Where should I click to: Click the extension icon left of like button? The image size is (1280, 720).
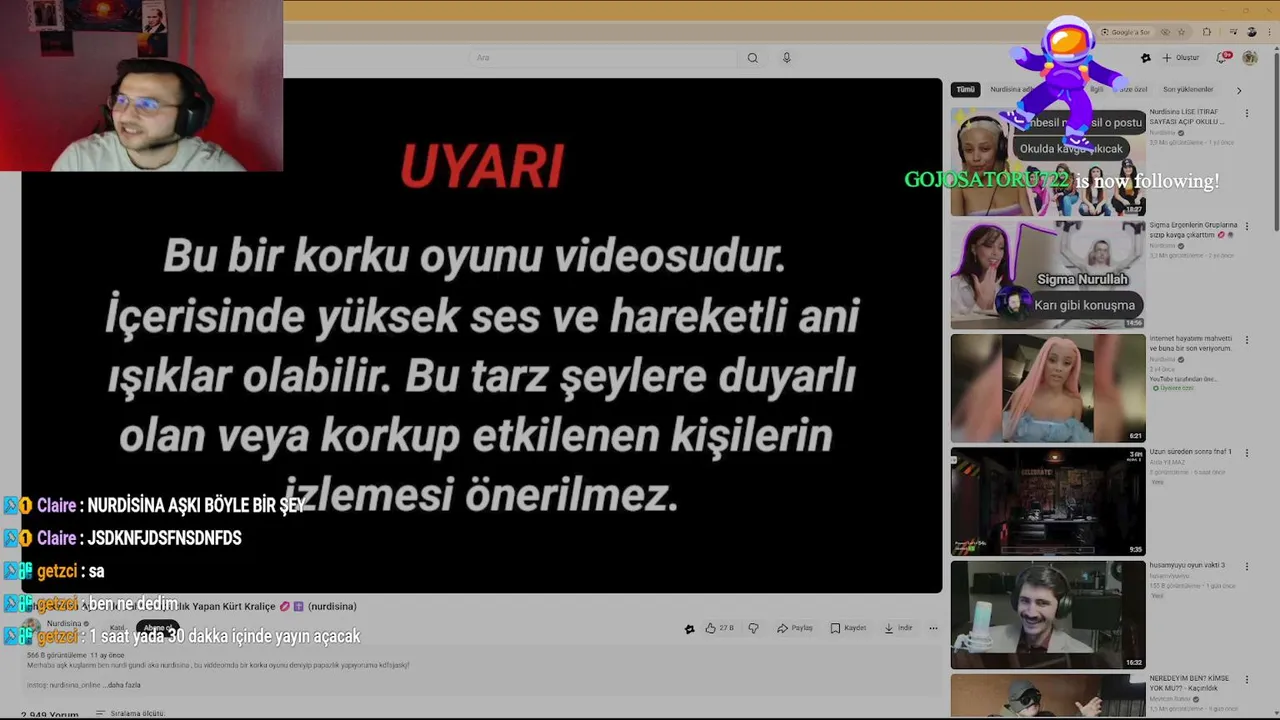(x=689, y=628)
